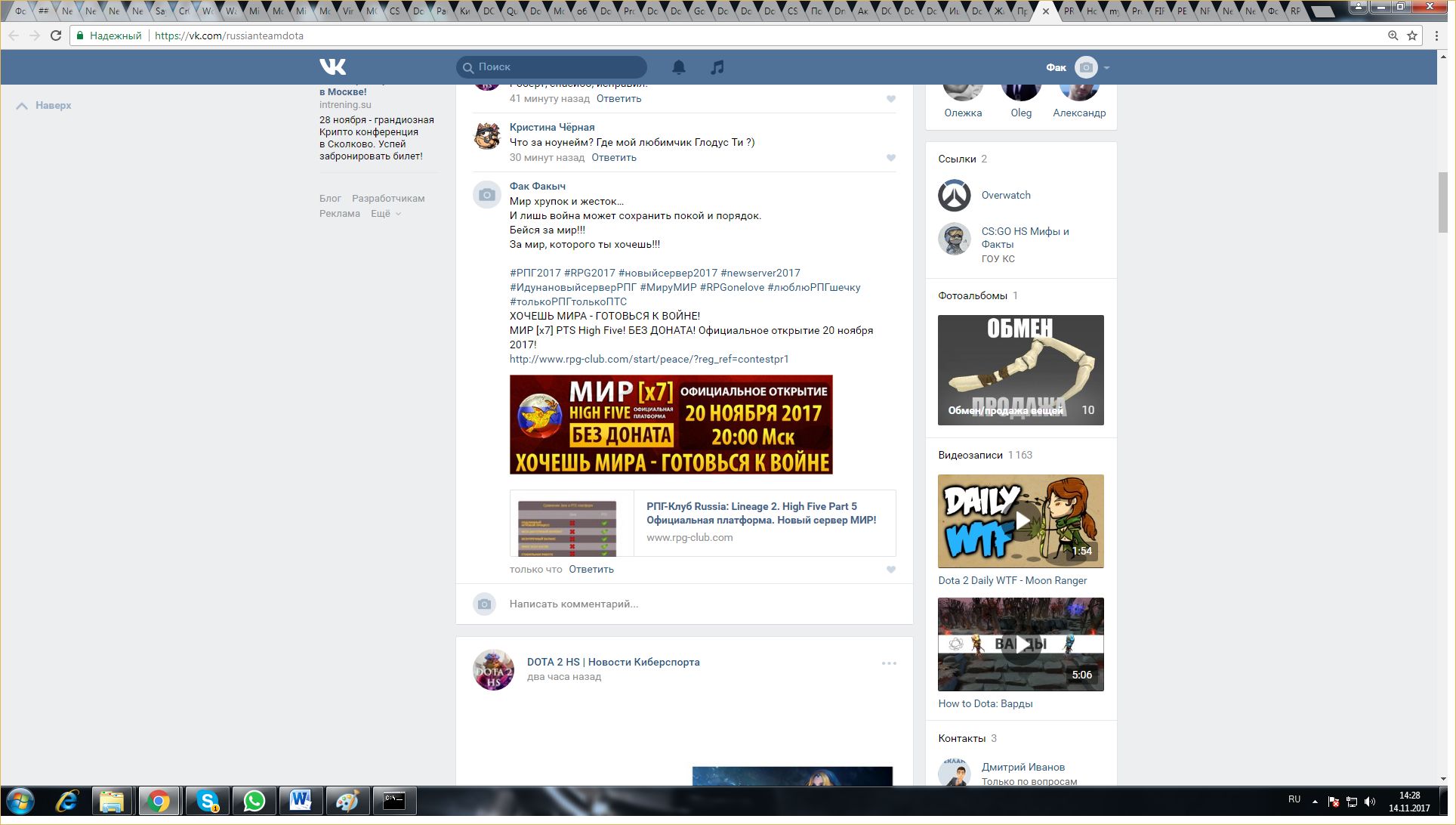The height and width of the screenshot is (825, 1456).
Task: Reload the page with browser refresh button
Action: click(56, 36)
